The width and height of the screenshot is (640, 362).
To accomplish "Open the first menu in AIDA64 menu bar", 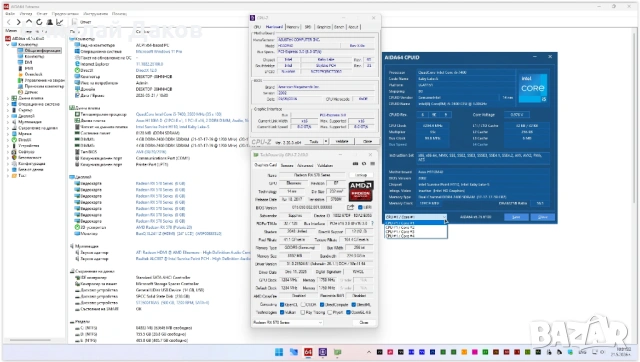I will [x=10, y=13].
